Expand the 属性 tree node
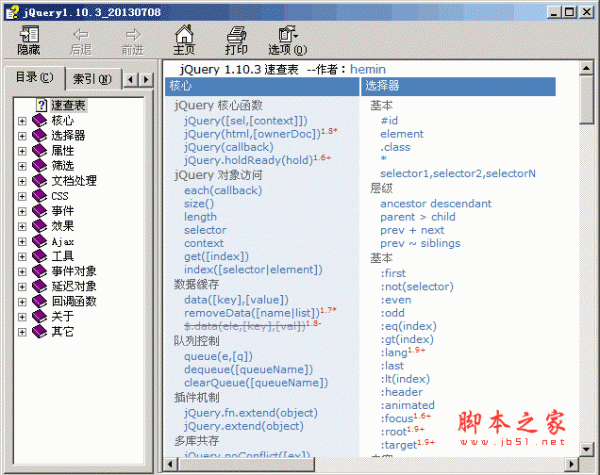This screenshot has width=600, height=475. [22, 151]
